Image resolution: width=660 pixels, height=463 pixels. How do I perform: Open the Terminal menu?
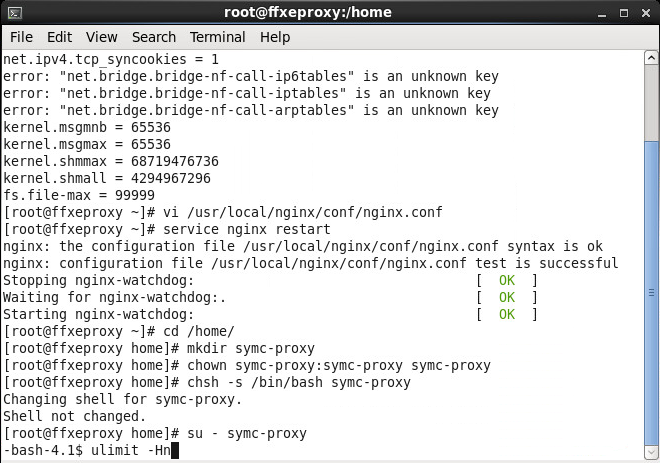click(x=217, y=37)
